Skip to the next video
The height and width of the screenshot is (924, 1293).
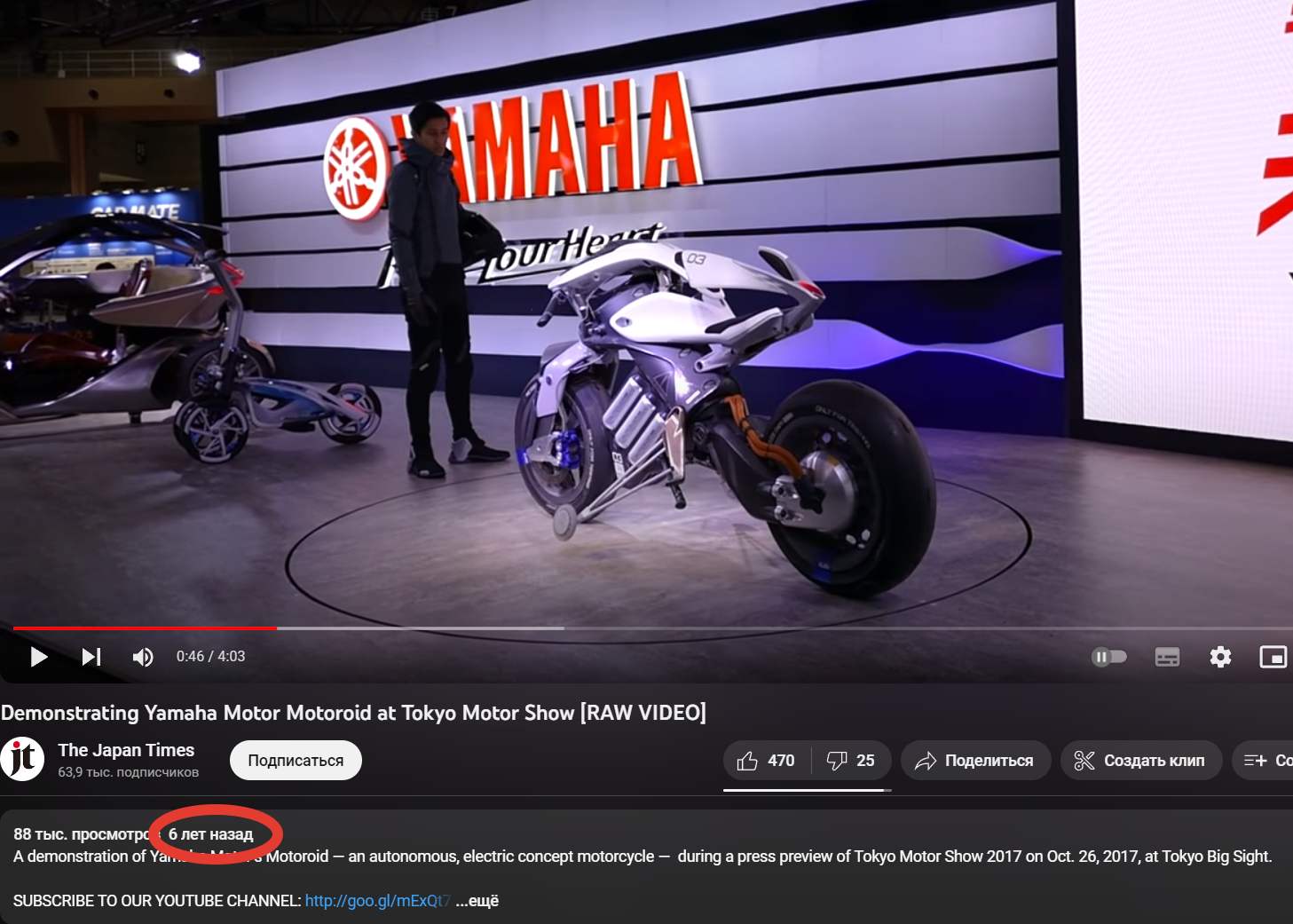(x=91, y=657)
